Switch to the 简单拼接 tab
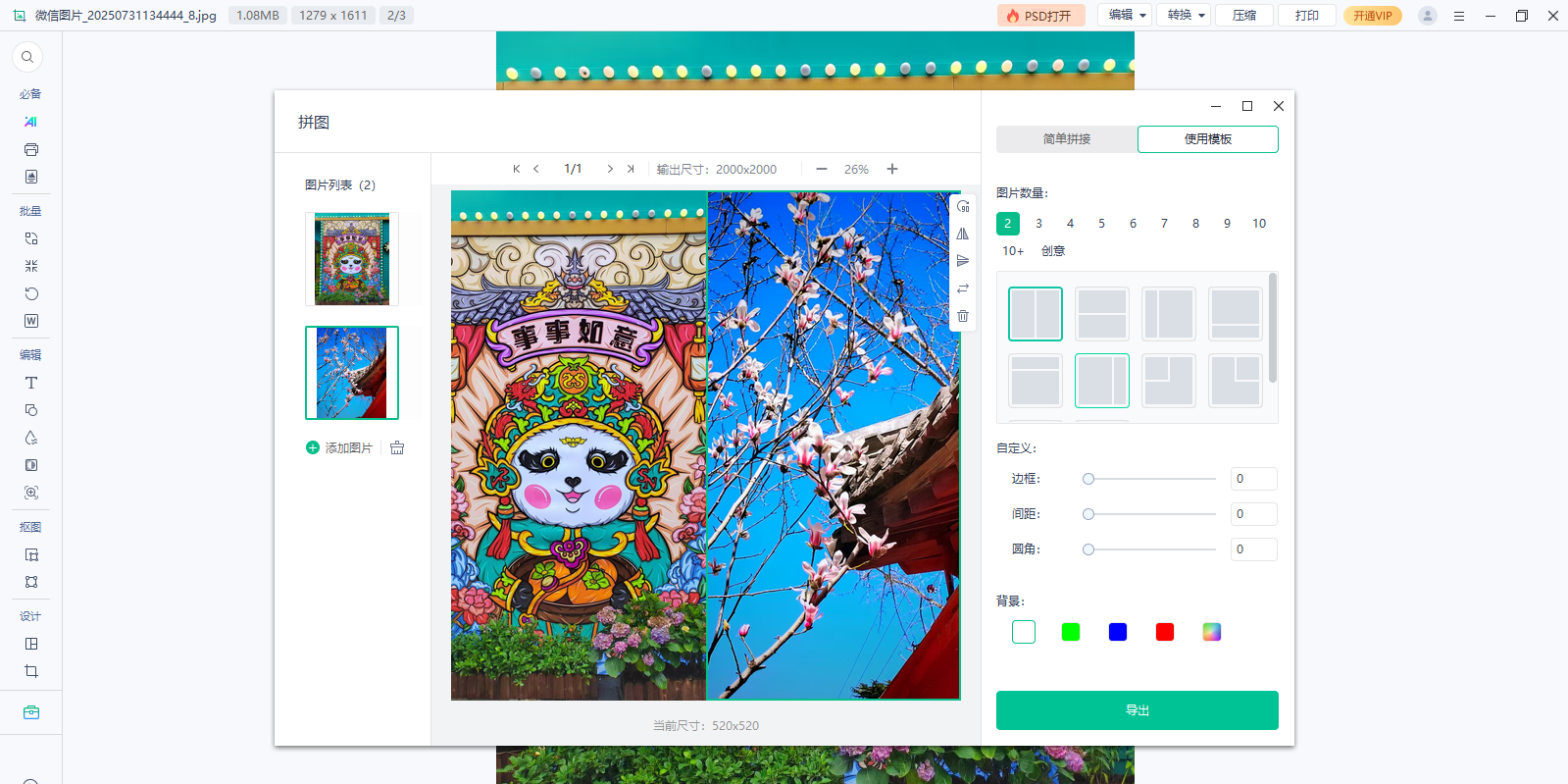 [x=1067, y=139]
